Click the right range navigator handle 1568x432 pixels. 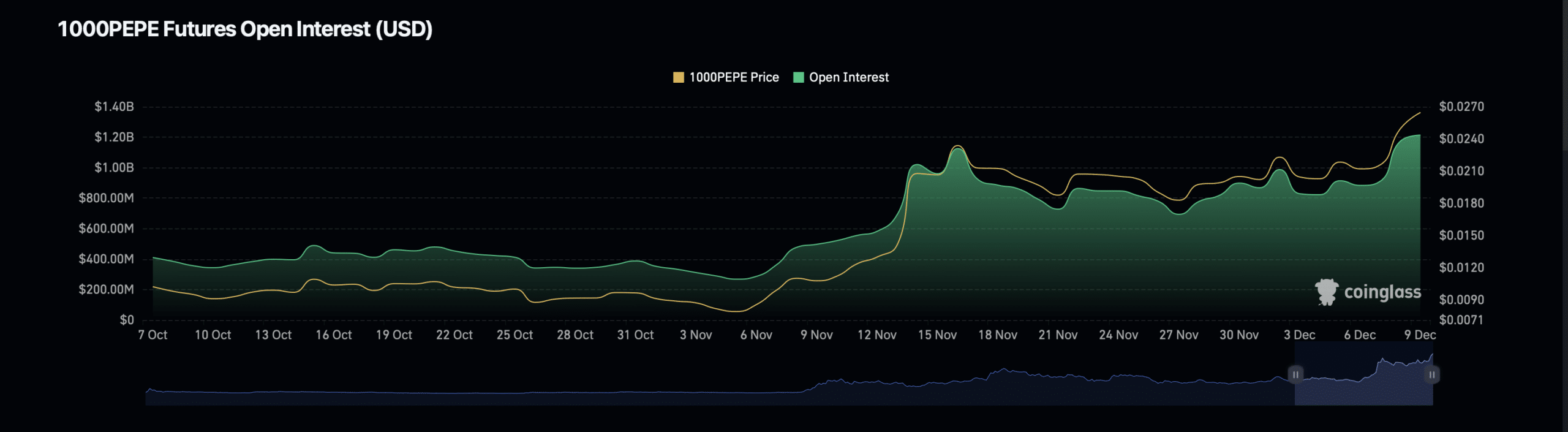pos(1431,374)
